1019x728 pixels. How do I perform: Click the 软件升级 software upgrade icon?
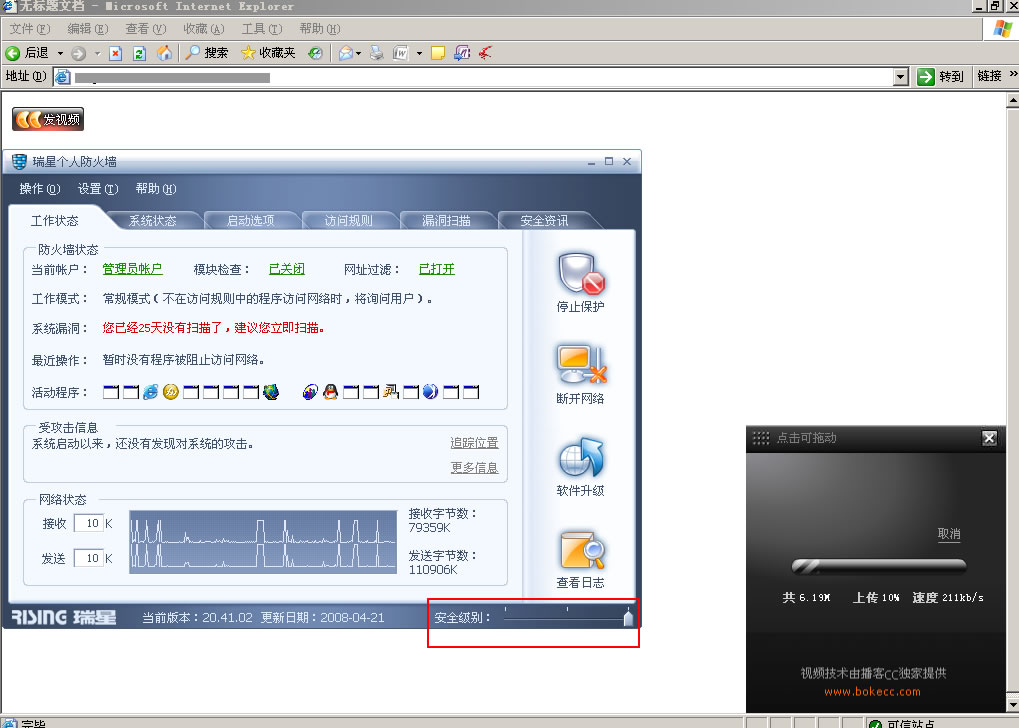click(x=580, y=458)
